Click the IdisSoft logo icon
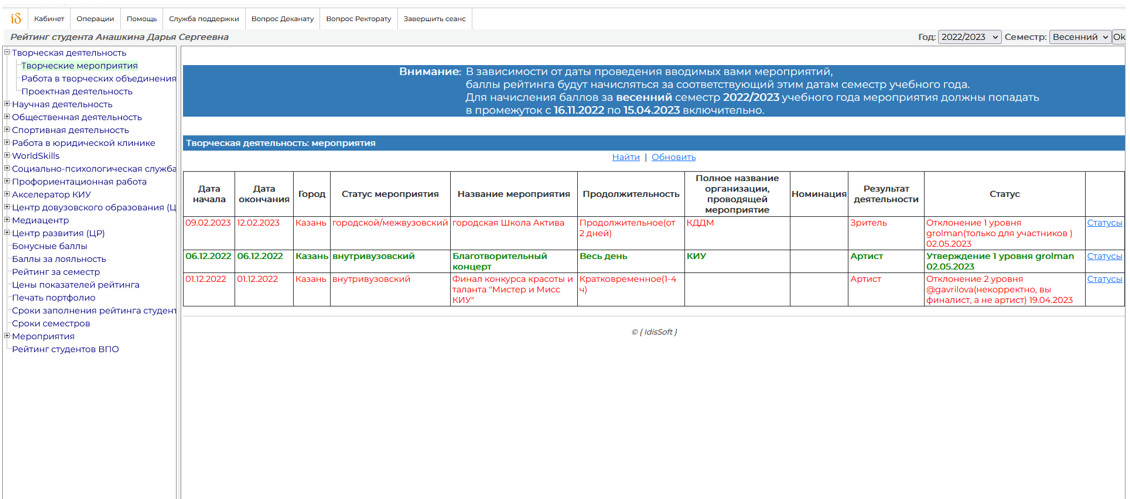Image resolution: width=1130 pixels, height=499 pixels. tap(15, 19)
